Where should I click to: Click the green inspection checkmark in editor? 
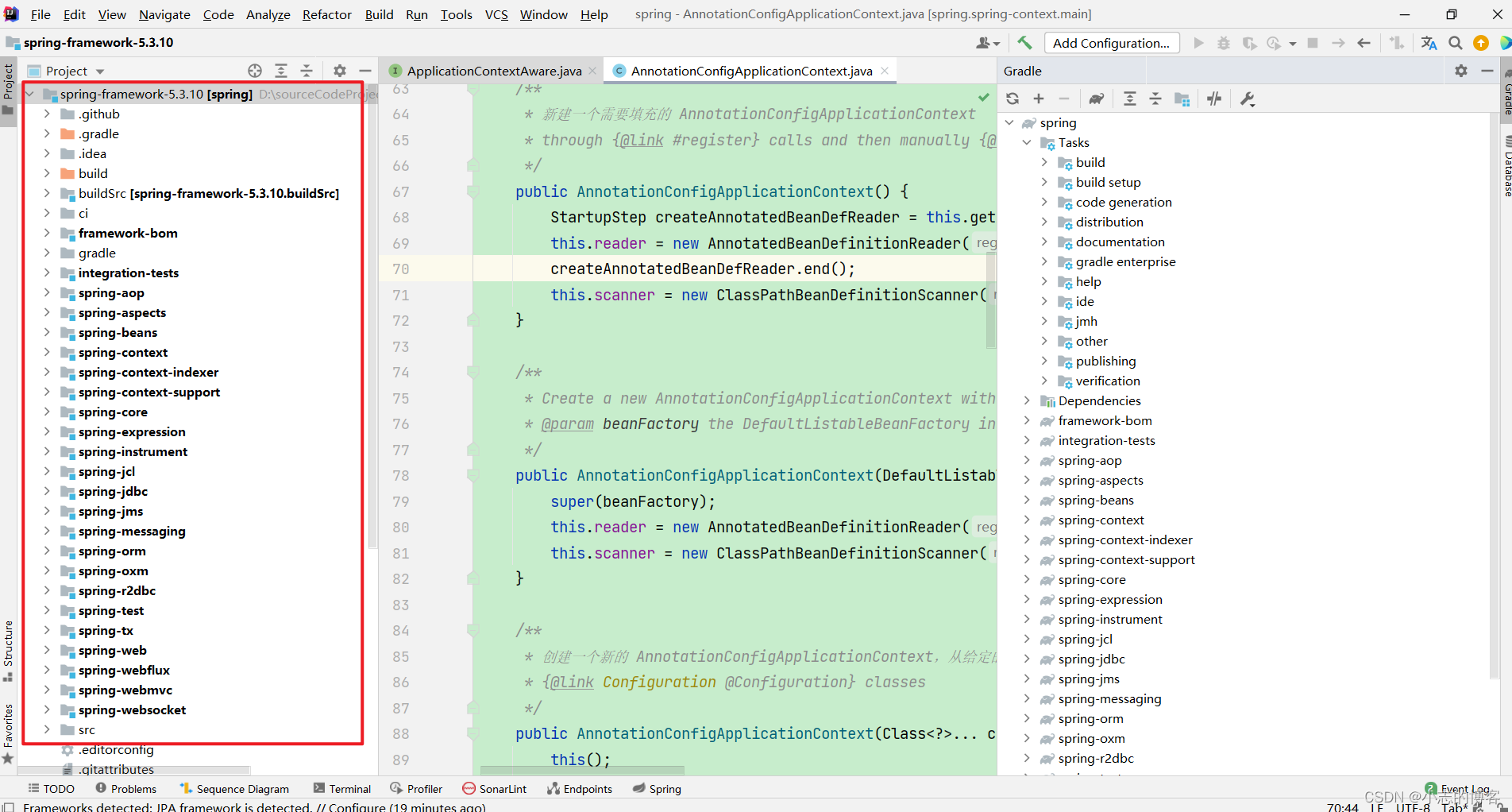point(984,97)
